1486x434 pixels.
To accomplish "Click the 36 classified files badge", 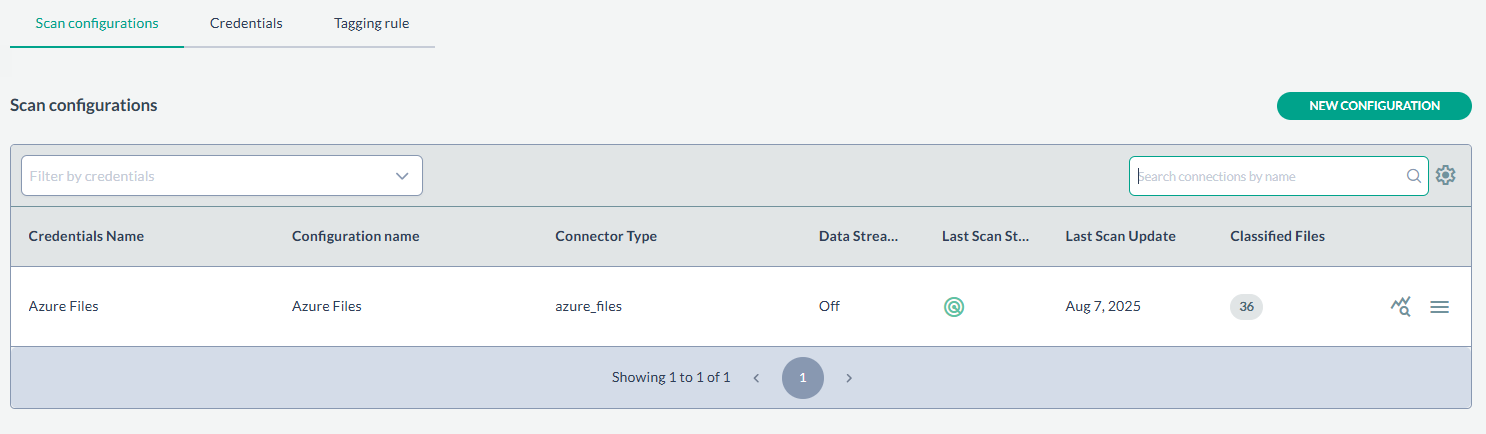I will [1246, 307].
